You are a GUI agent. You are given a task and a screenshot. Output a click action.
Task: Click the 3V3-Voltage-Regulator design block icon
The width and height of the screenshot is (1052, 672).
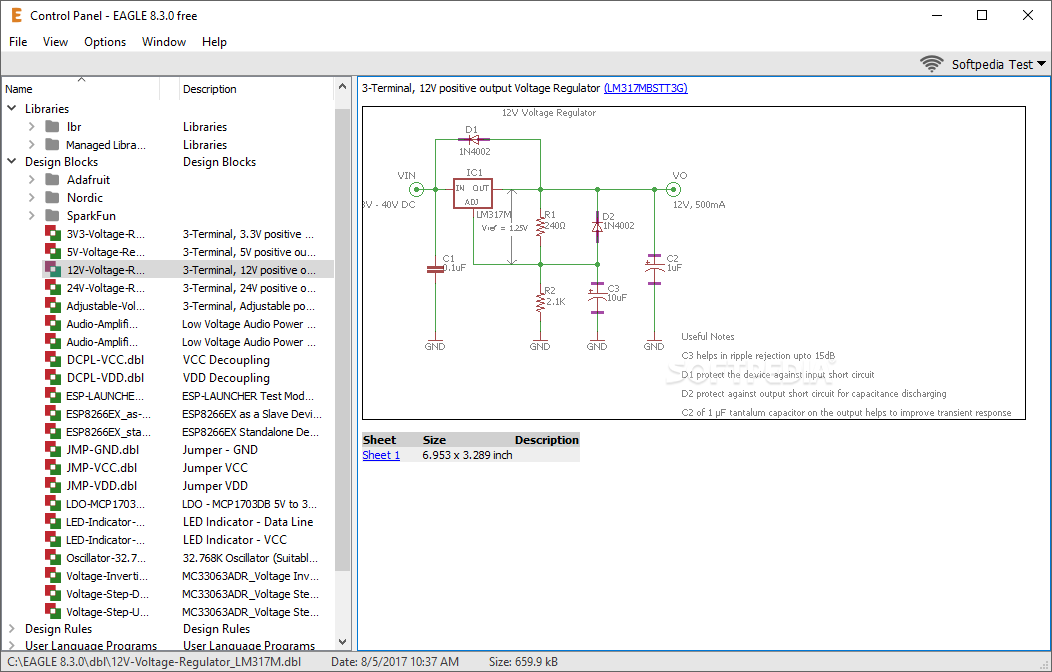pyautogui.click(x=53, y=233)
